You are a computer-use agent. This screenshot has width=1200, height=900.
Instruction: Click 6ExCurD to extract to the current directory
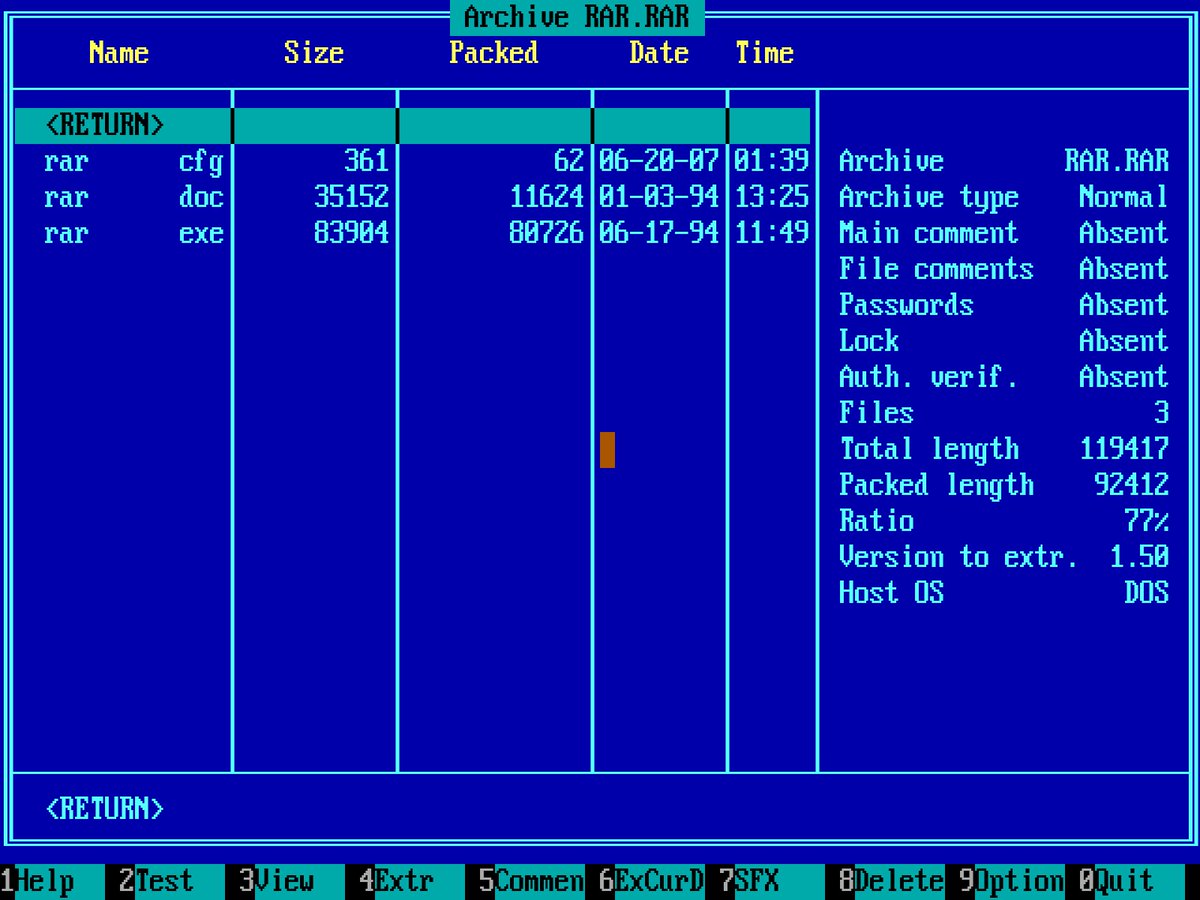652,881
